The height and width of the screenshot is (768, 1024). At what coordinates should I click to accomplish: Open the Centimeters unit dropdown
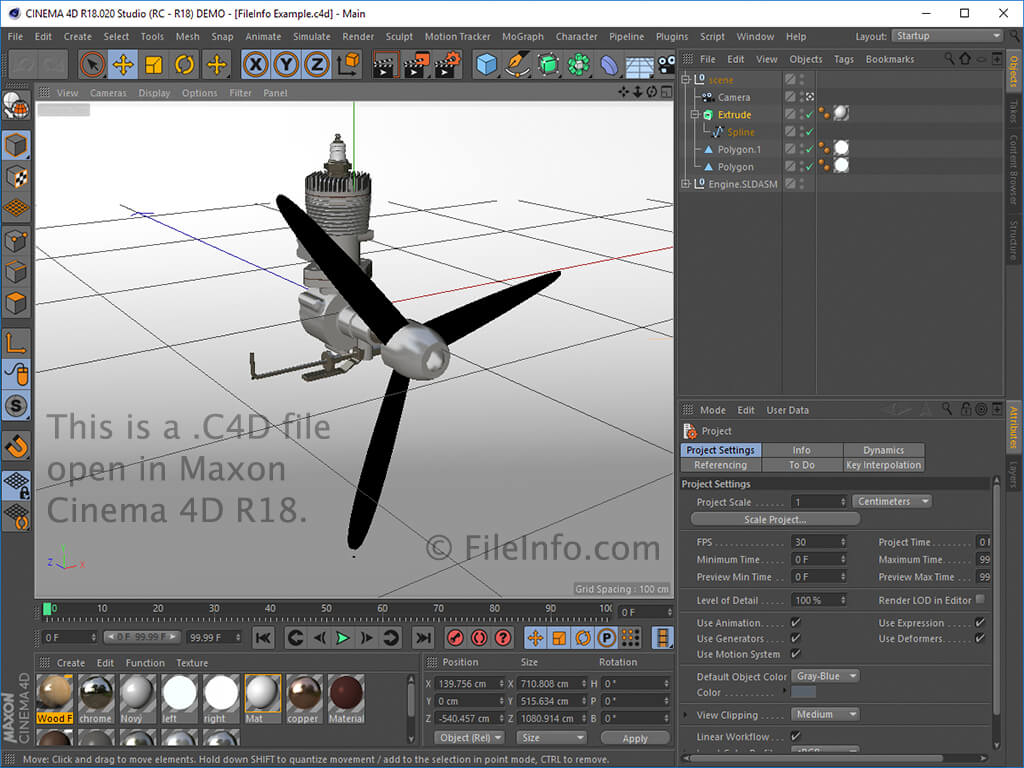[892, 502]
